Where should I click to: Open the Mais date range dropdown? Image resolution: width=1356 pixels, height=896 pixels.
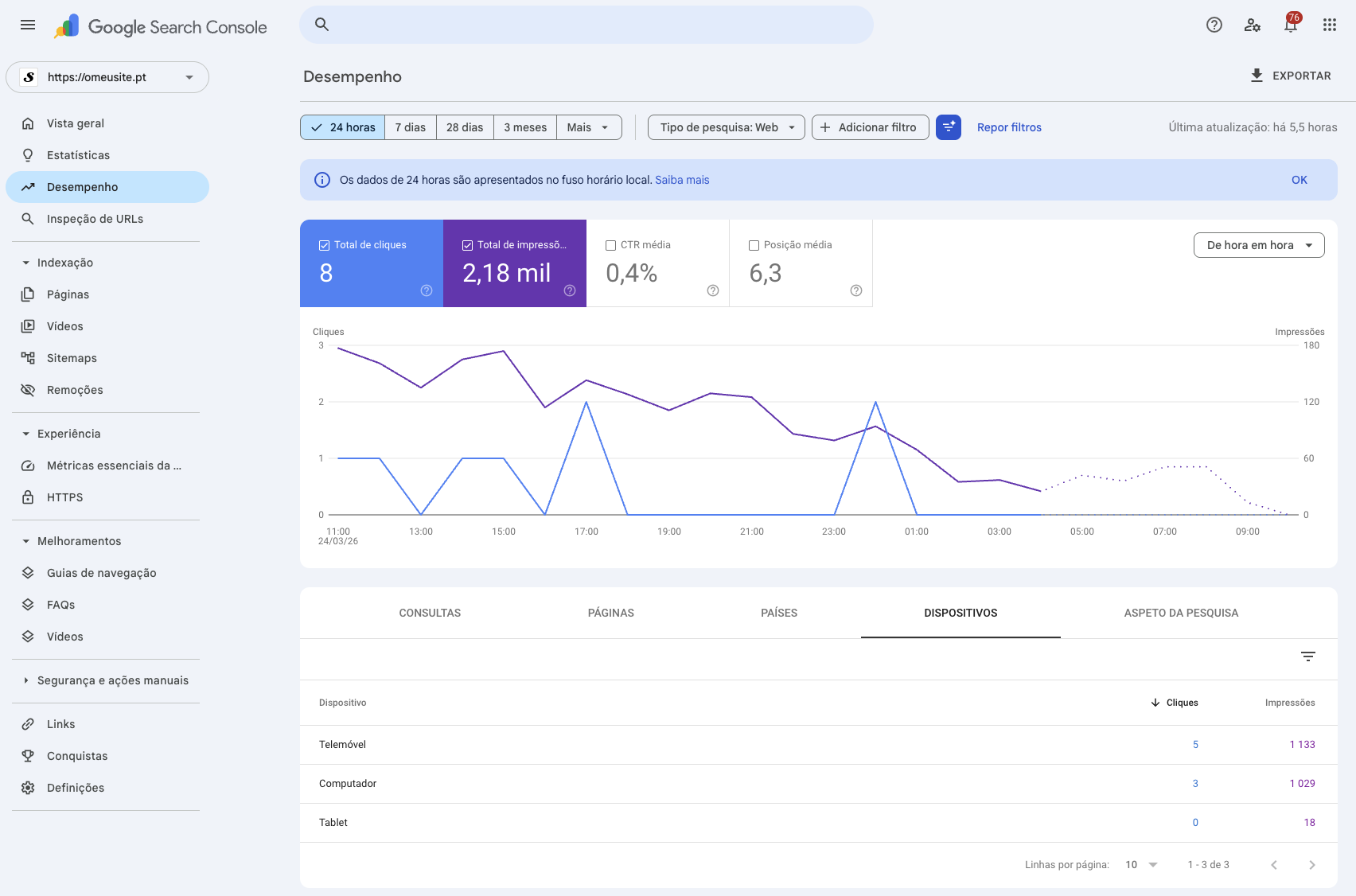click(x=589, y=127)
